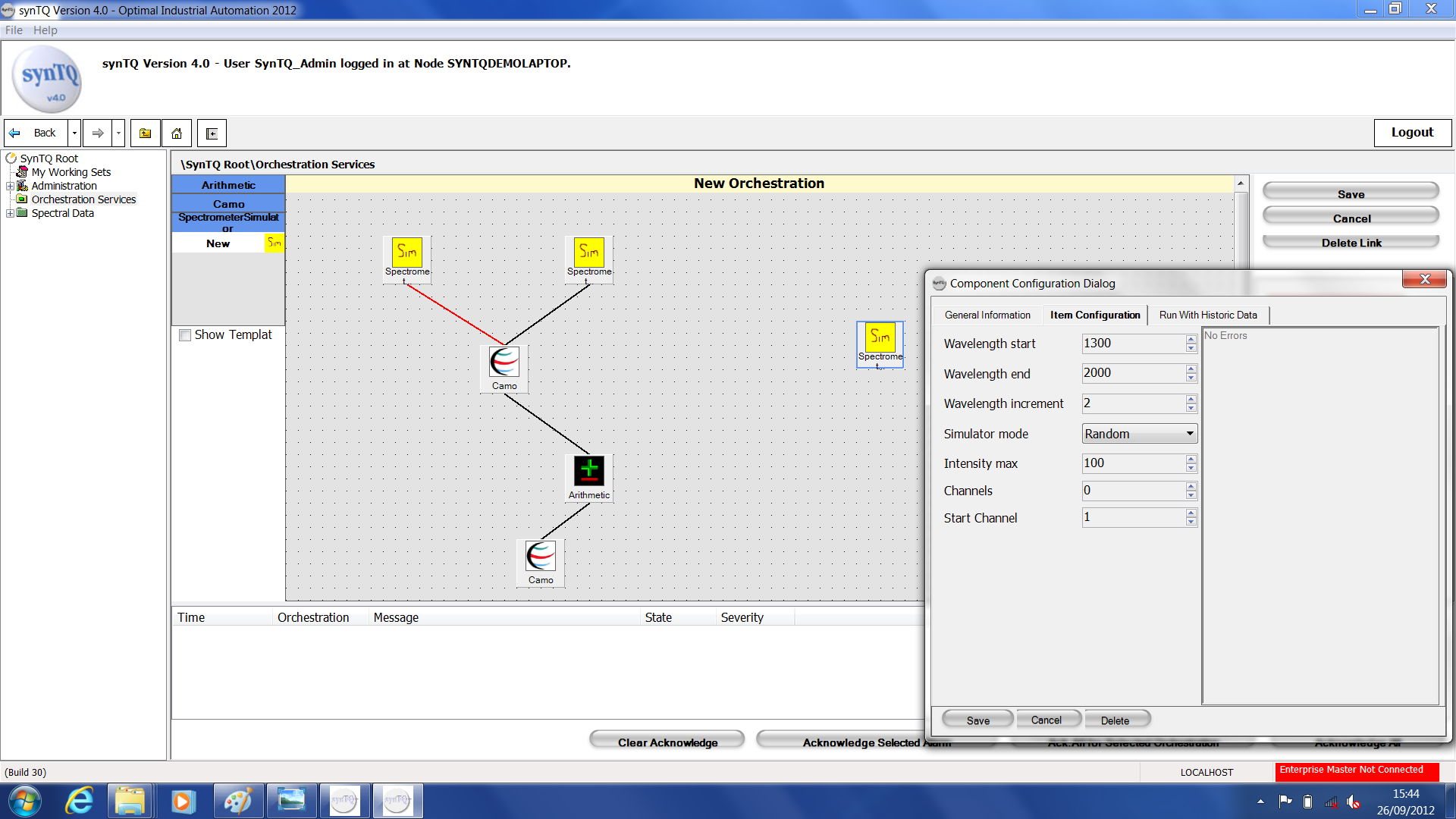Launch Internet Explorer from taskbar
This screenshot has height=819, width=1456.
[x=79, y=801]
